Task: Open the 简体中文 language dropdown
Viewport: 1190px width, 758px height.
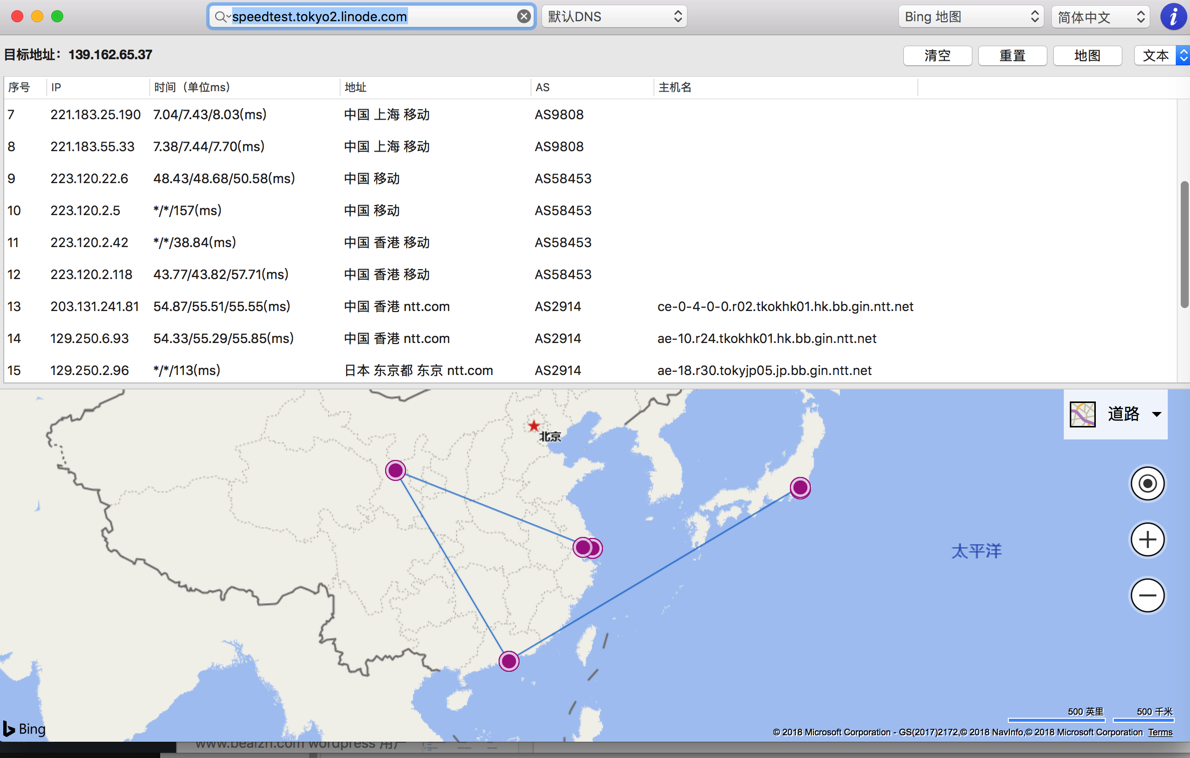Action: (1100, 17)
